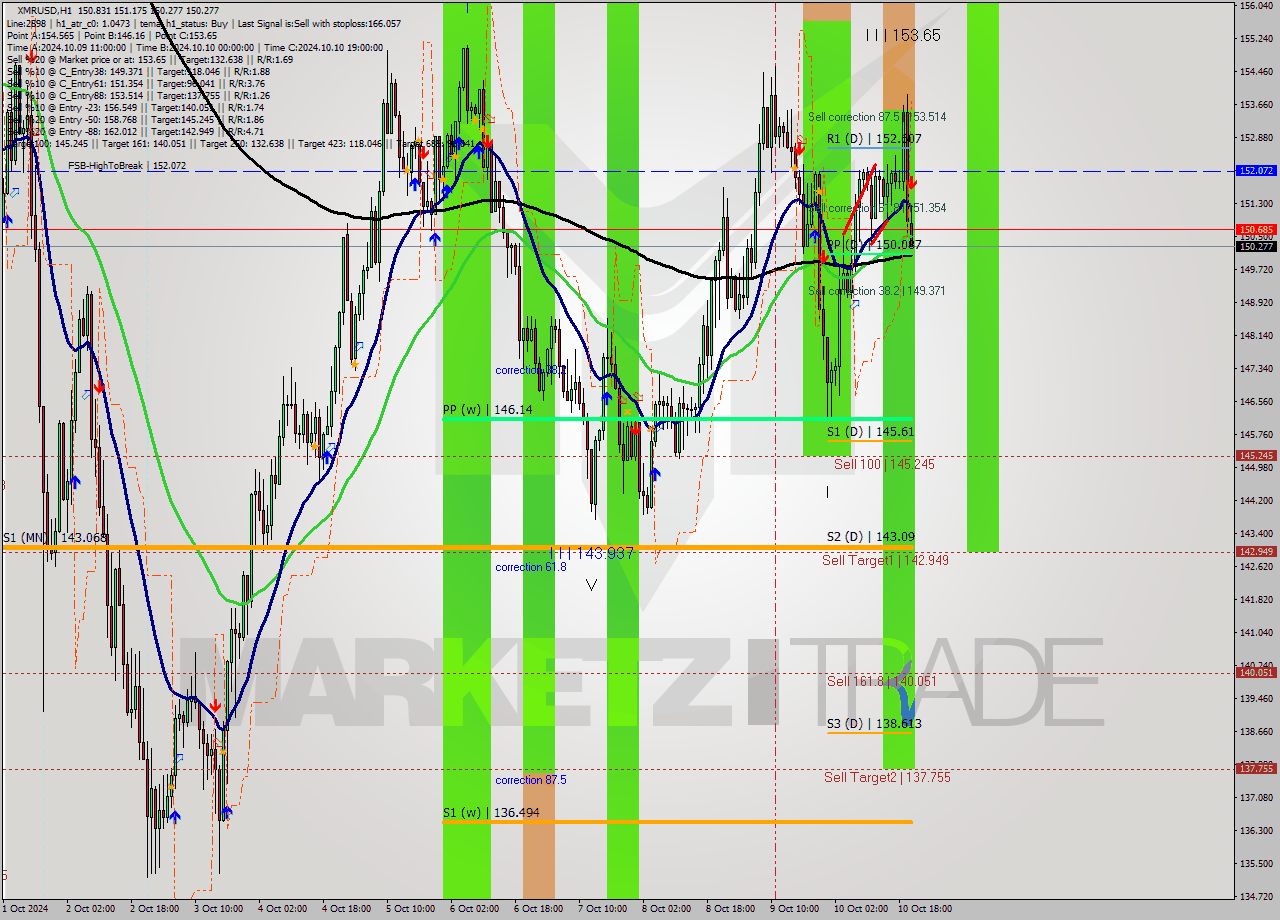Viewport: 1280px width, 920px height.
Task: Click the Sell Target1 | 142.949 label
Action: point(885,561)
